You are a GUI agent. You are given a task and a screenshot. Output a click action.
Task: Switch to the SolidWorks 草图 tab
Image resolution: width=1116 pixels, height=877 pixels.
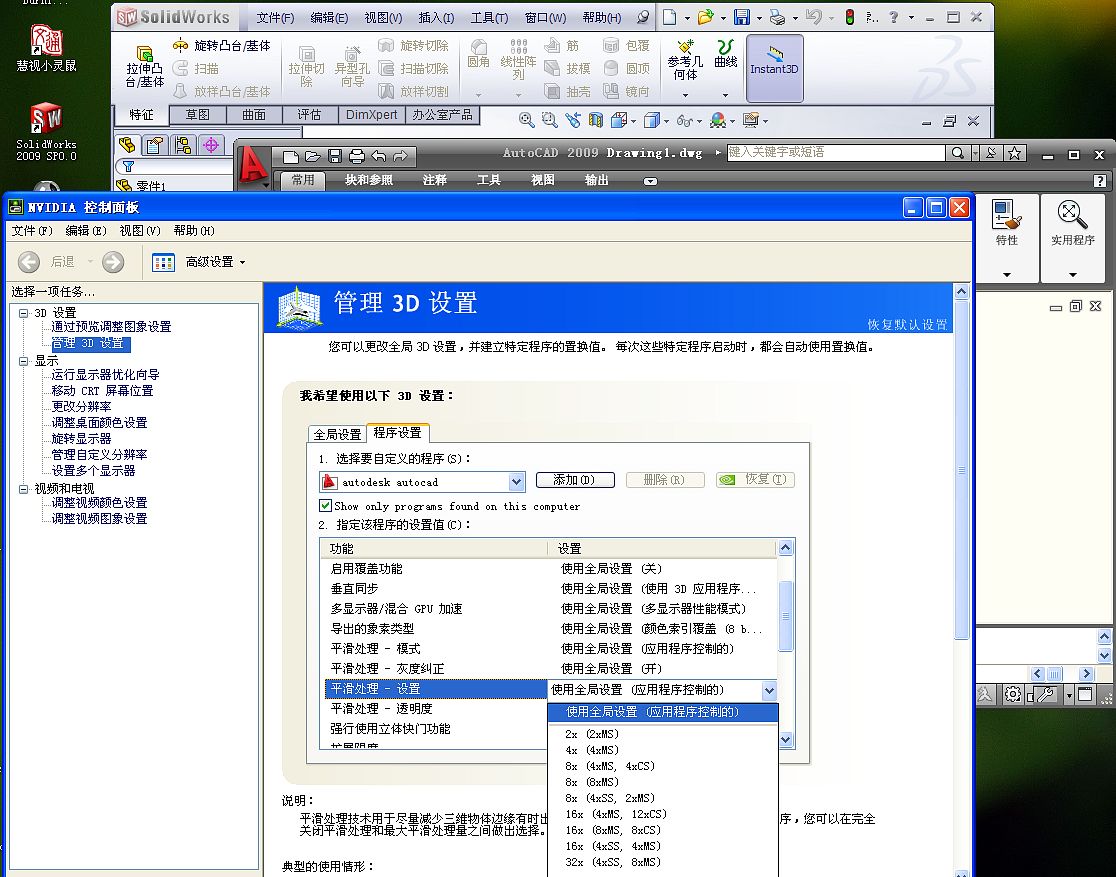coord(198,115)
